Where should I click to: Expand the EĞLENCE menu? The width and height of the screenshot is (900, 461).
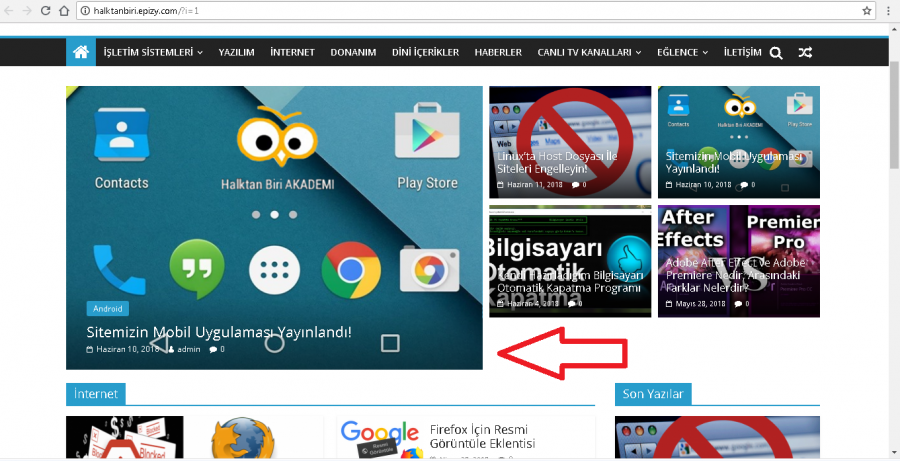coord(682,52)
